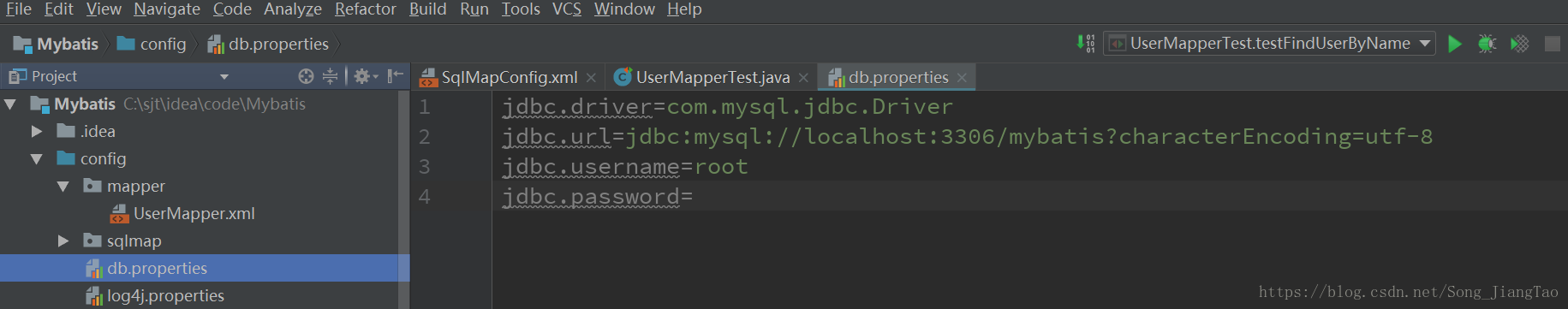Open the Run menu
This screenshot has width=1568, height=309.
(474, 9)
